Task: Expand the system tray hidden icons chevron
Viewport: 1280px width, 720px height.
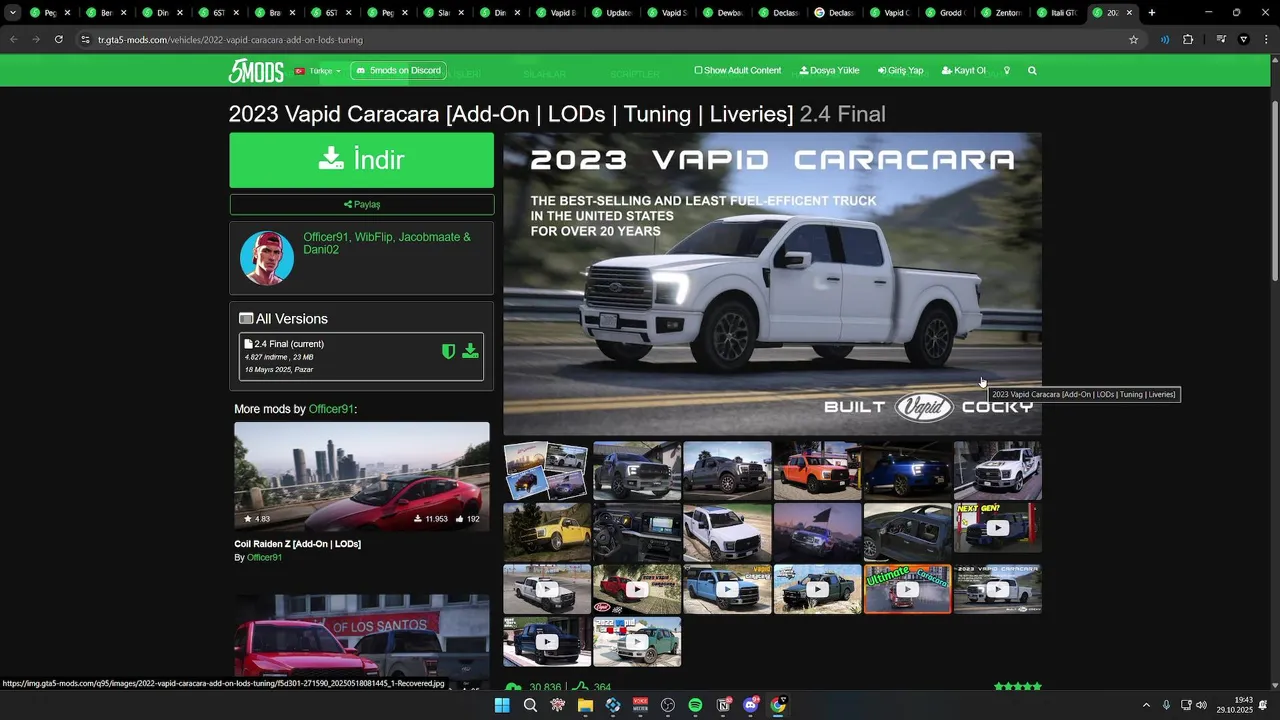Action: click(x=1146, y=705)
